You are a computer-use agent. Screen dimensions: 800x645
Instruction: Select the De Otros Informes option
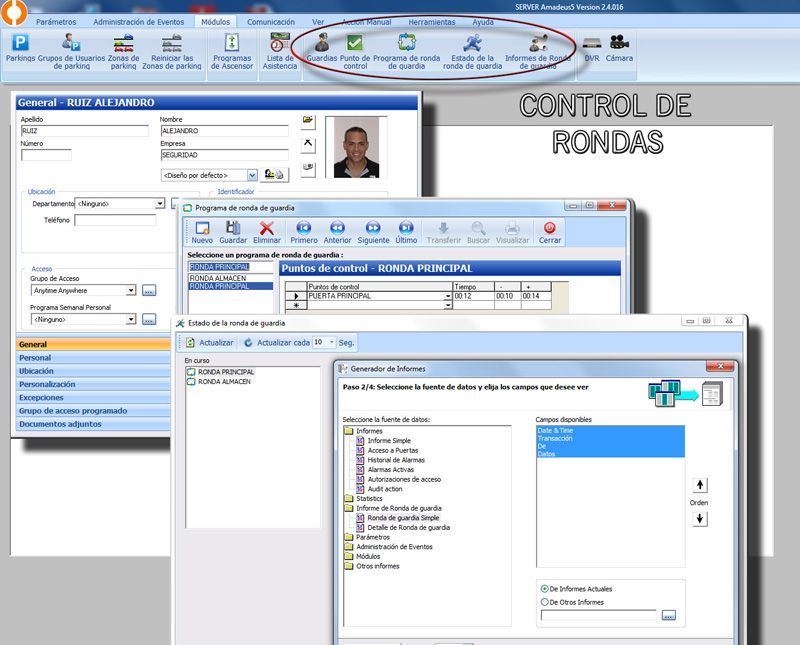pyautogui.click(x=544, y=602)
